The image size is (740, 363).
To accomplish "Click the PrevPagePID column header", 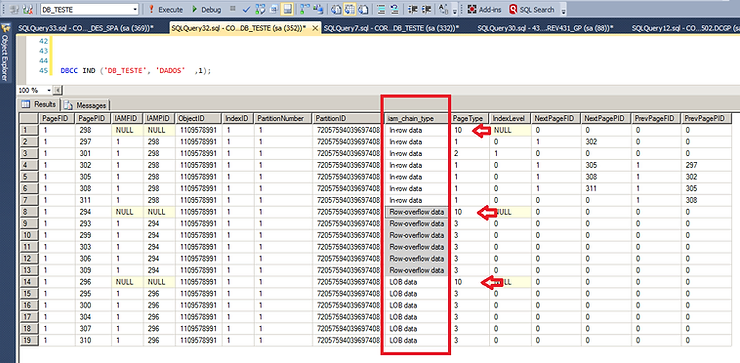I will pyautogui.click(x=707, y=118).
